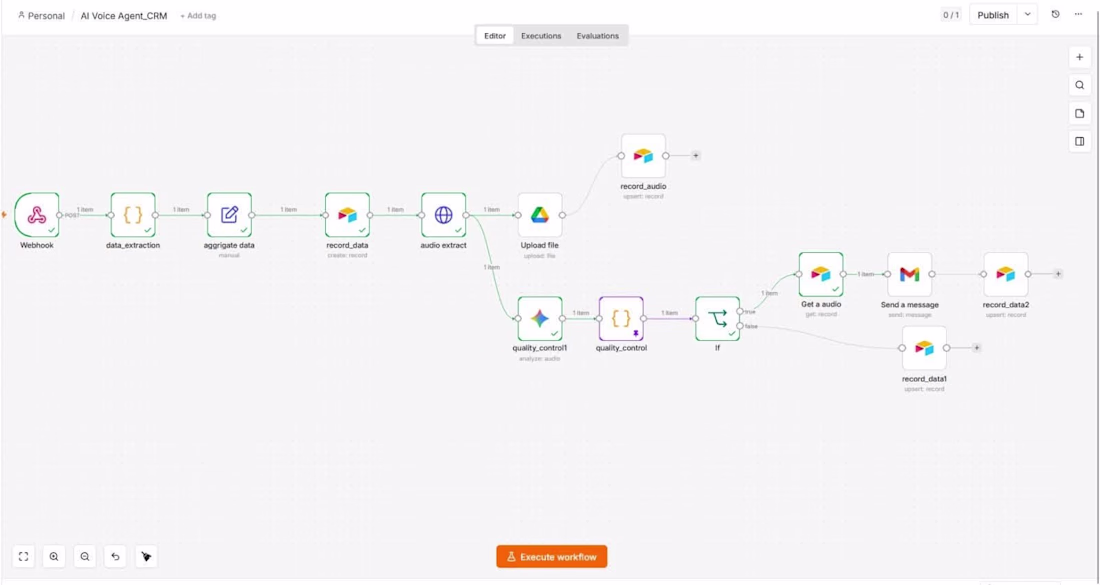Add a node after record_data2

[x=1058, y=274]
